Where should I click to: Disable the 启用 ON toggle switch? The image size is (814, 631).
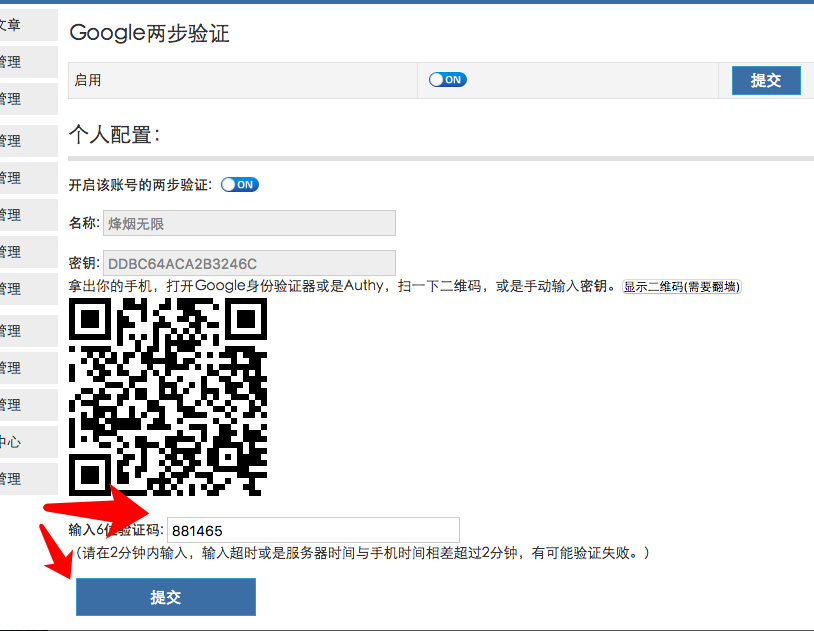(446, 79)
